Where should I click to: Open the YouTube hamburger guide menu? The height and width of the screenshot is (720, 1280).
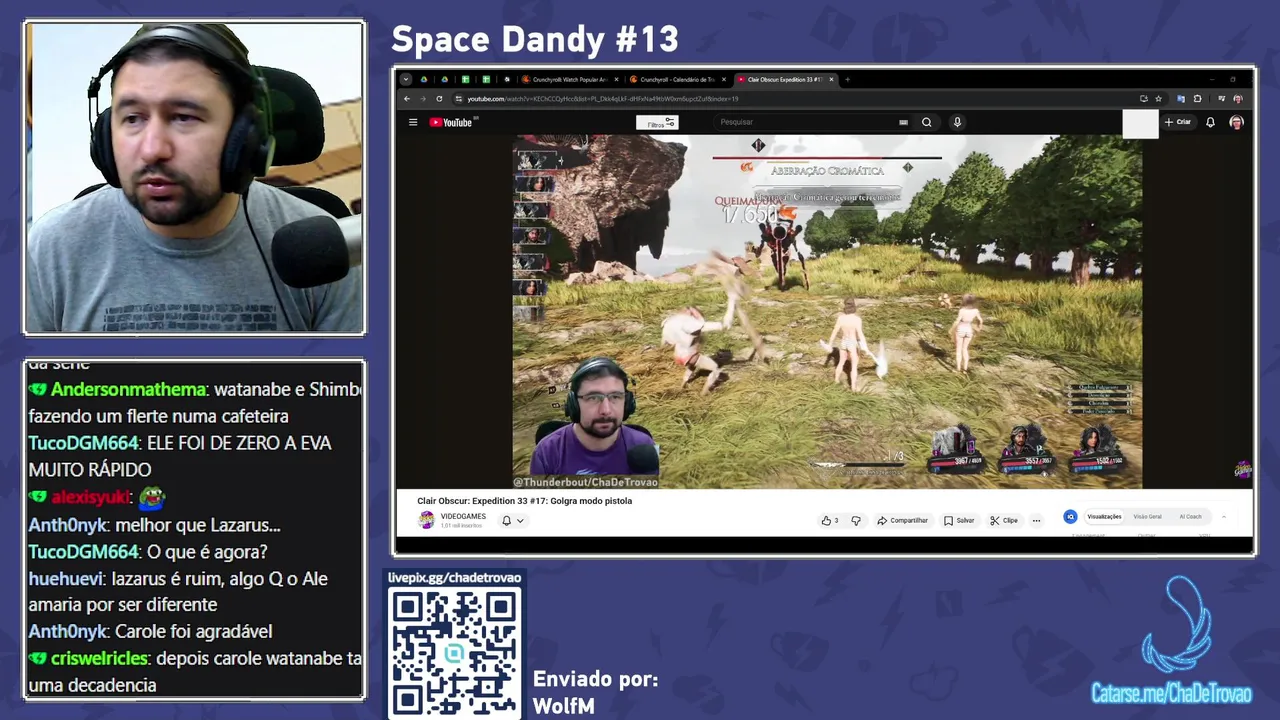tap(412, 122)
